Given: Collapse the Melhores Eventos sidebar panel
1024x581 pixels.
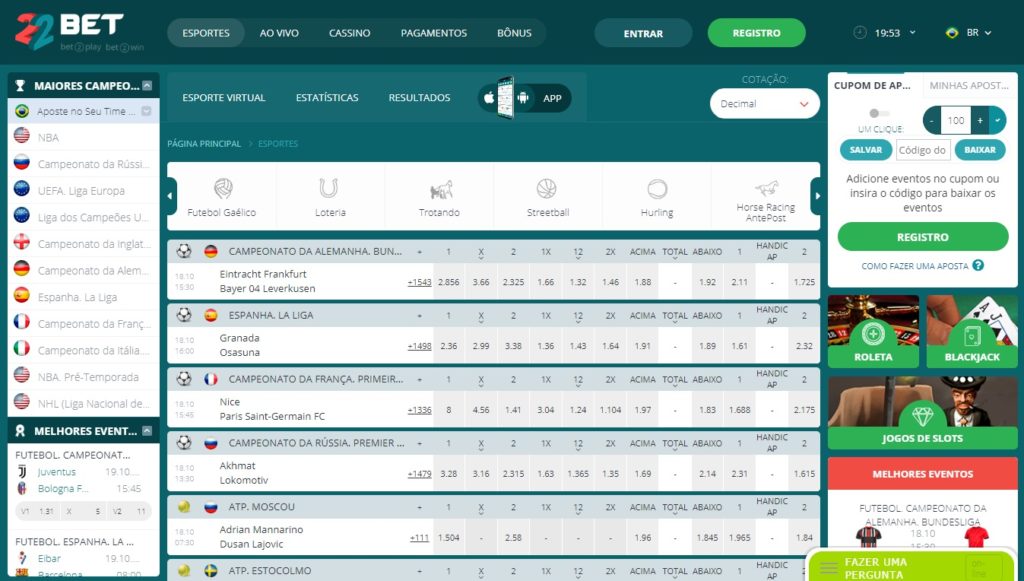Looking at the screenshot, I should 147,431.
